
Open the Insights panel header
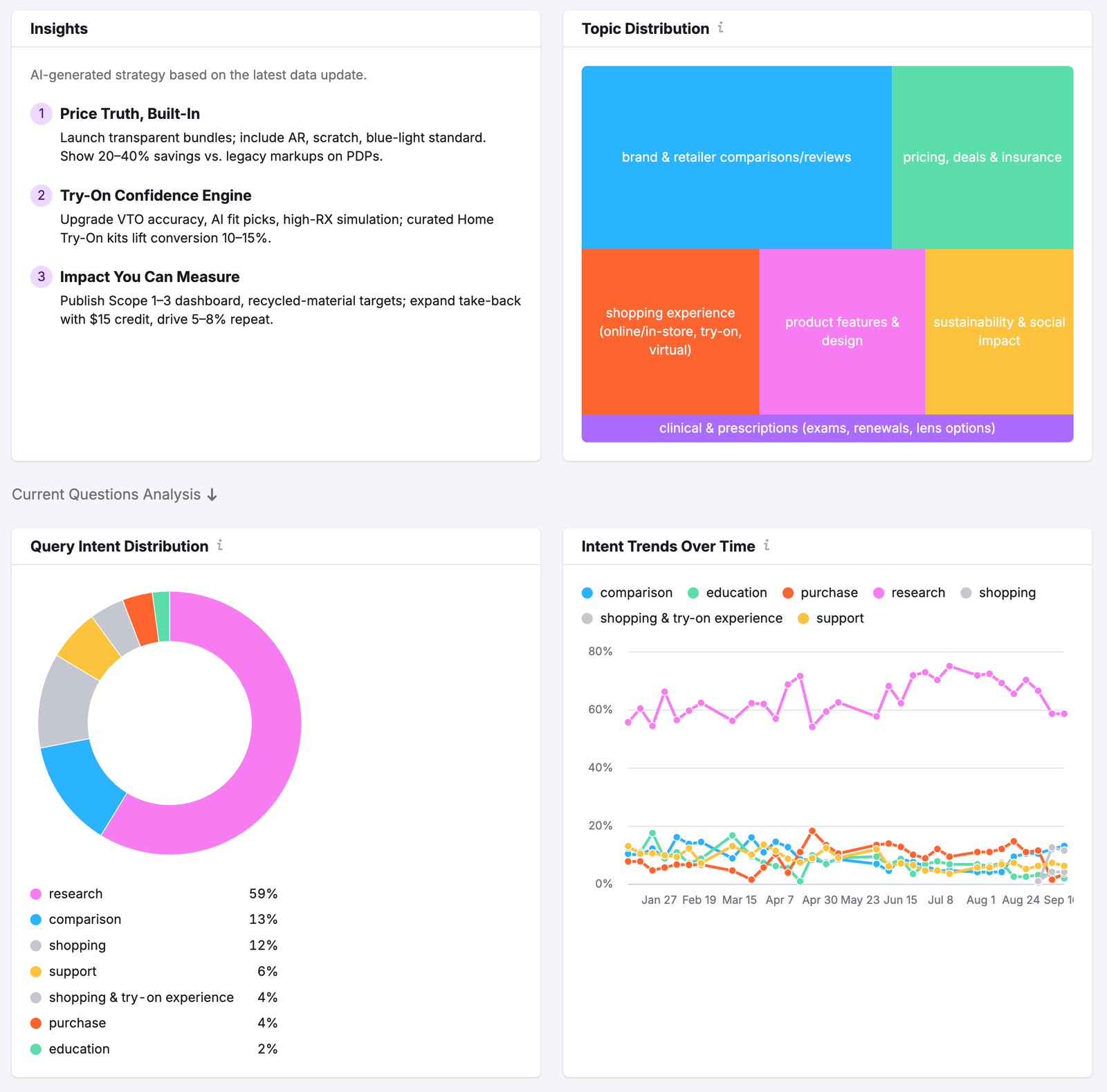58,28
